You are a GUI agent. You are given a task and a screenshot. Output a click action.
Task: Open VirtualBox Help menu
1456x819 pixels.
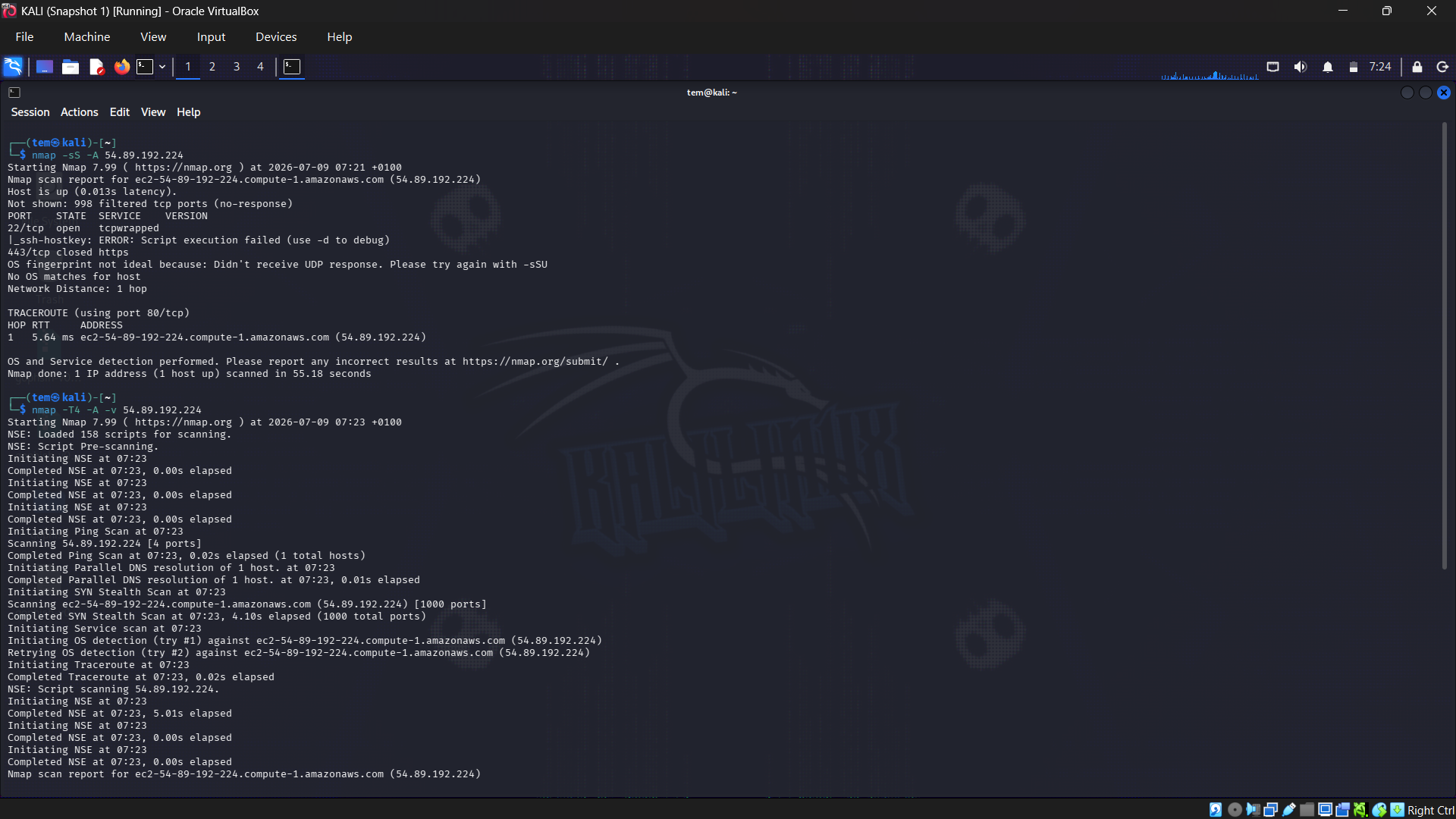pos(339,36)
